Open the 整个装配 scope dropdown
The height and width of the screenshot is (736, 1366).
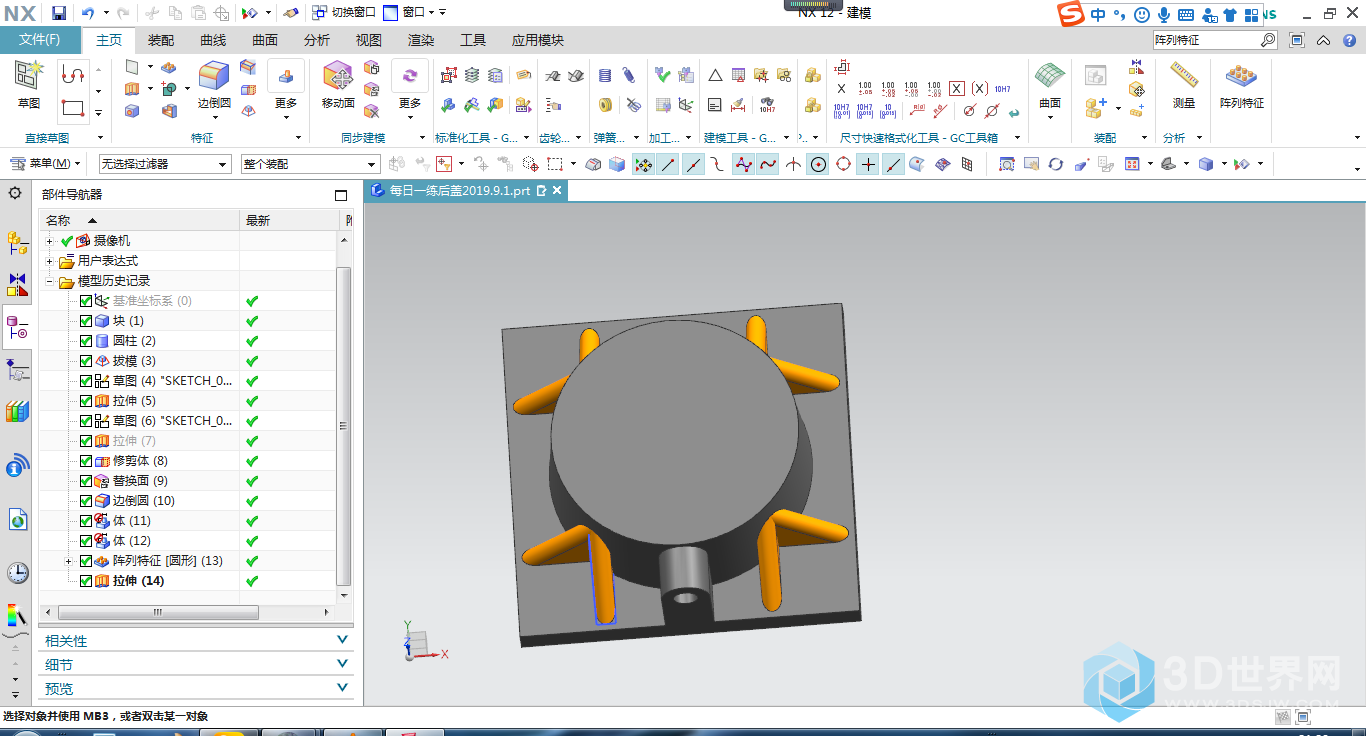(x=311, y=164)
